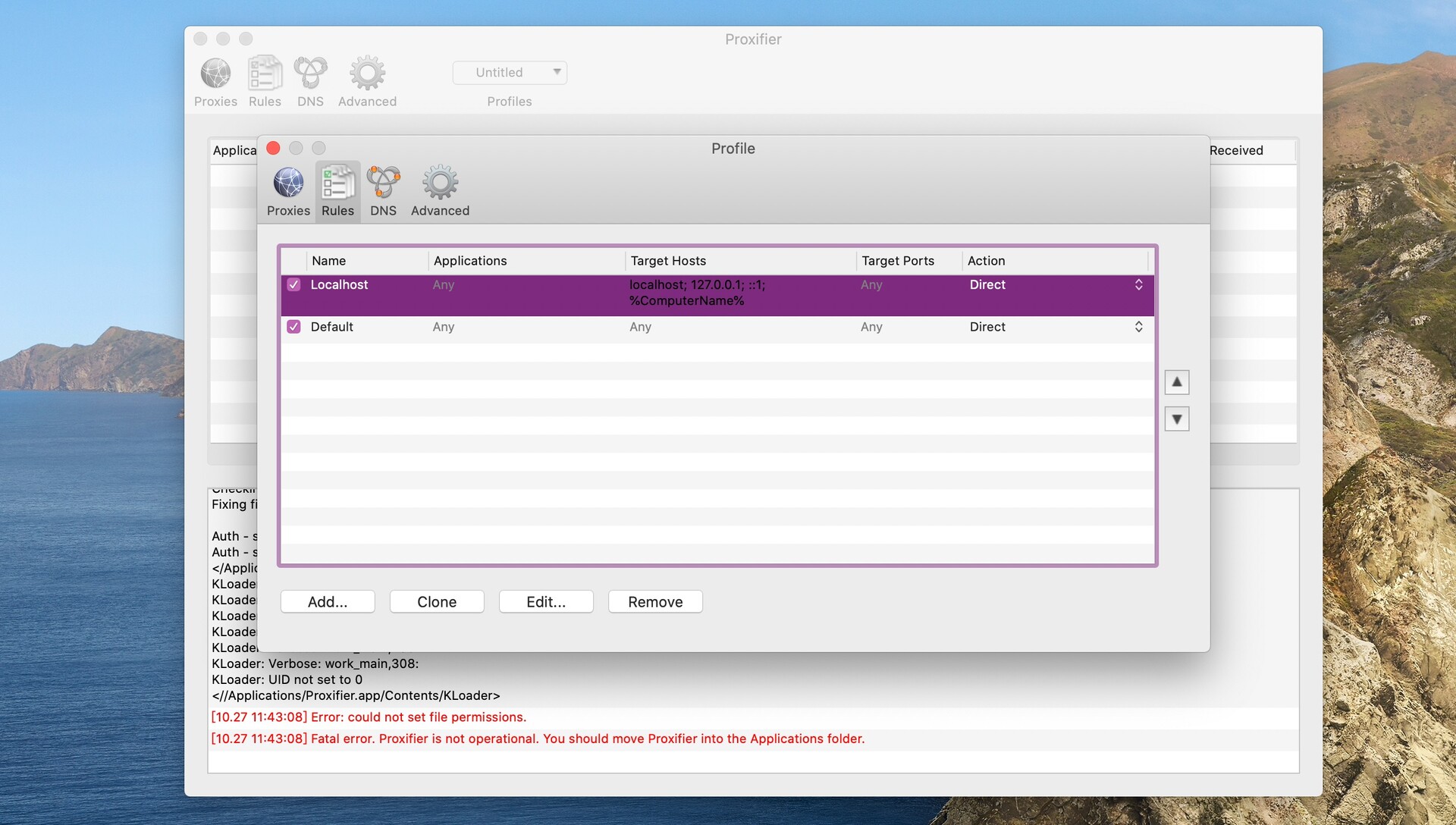
Task: Click the Name column header
Action: (x=367, y=261)
